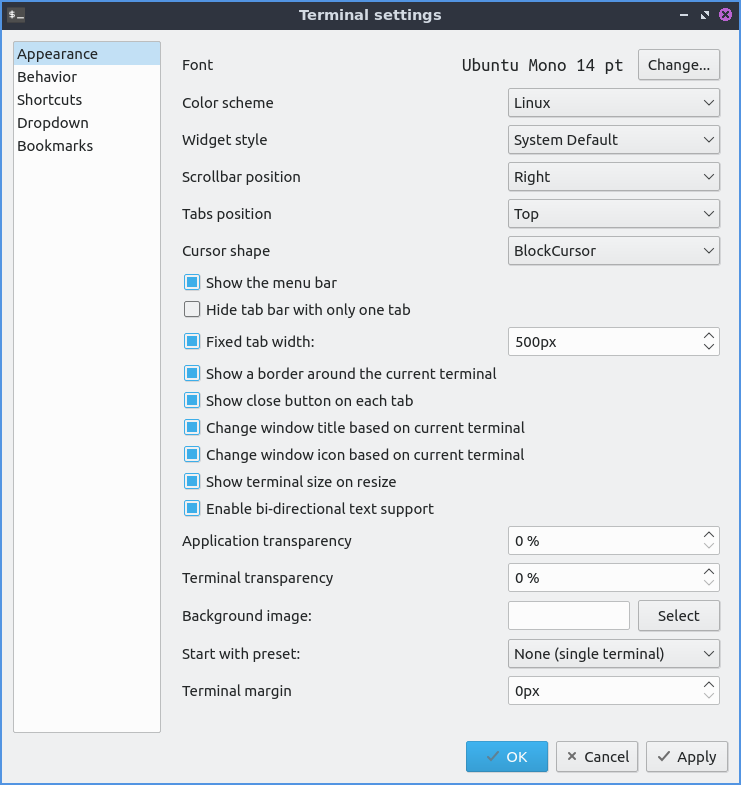Switch to the Behavior settings page

pos(47,77)
